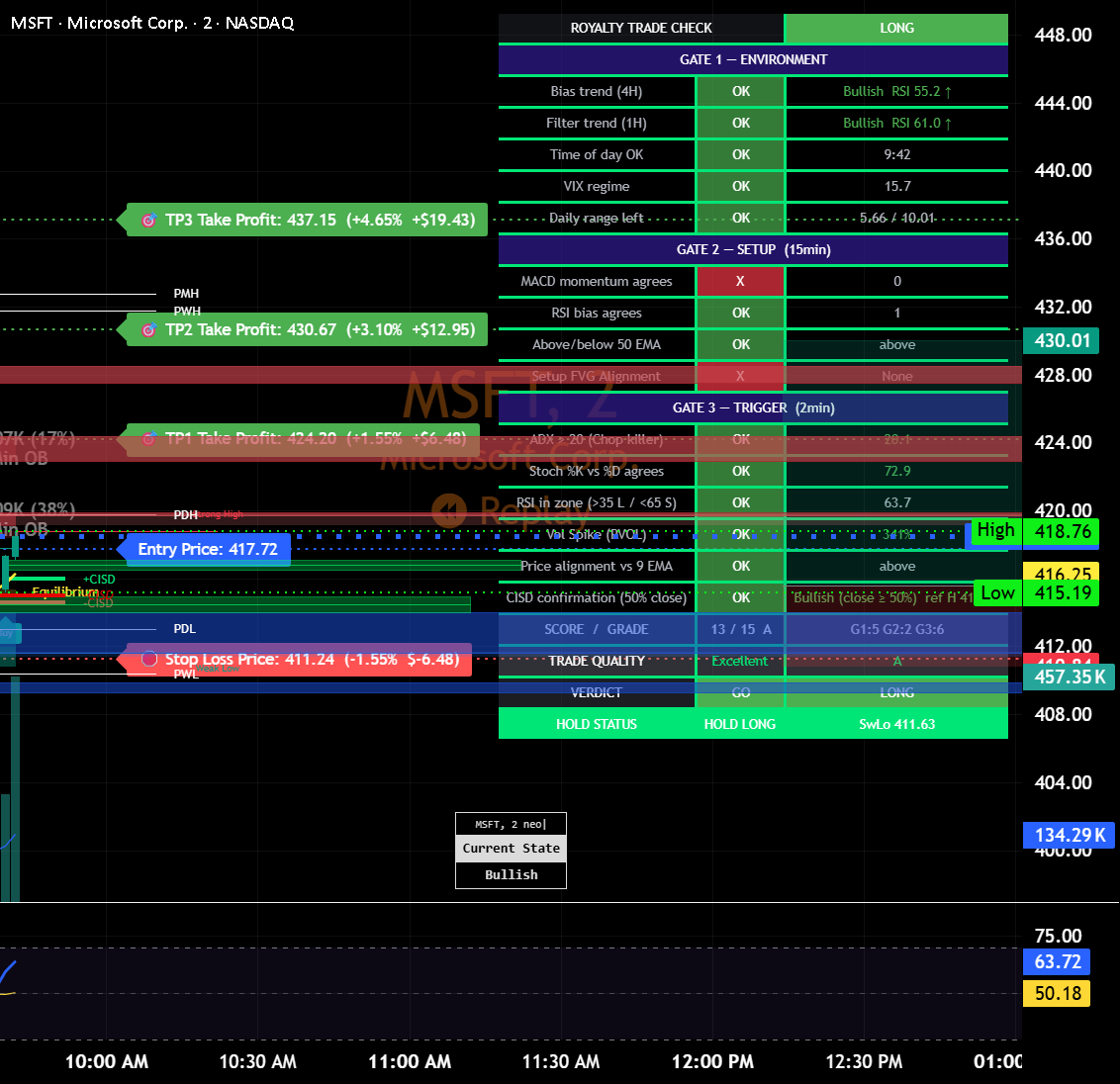Viewport: 1120px width, 1084px height.
Task: Click the VIX regime value 15.7
Action: pos(897,186)
